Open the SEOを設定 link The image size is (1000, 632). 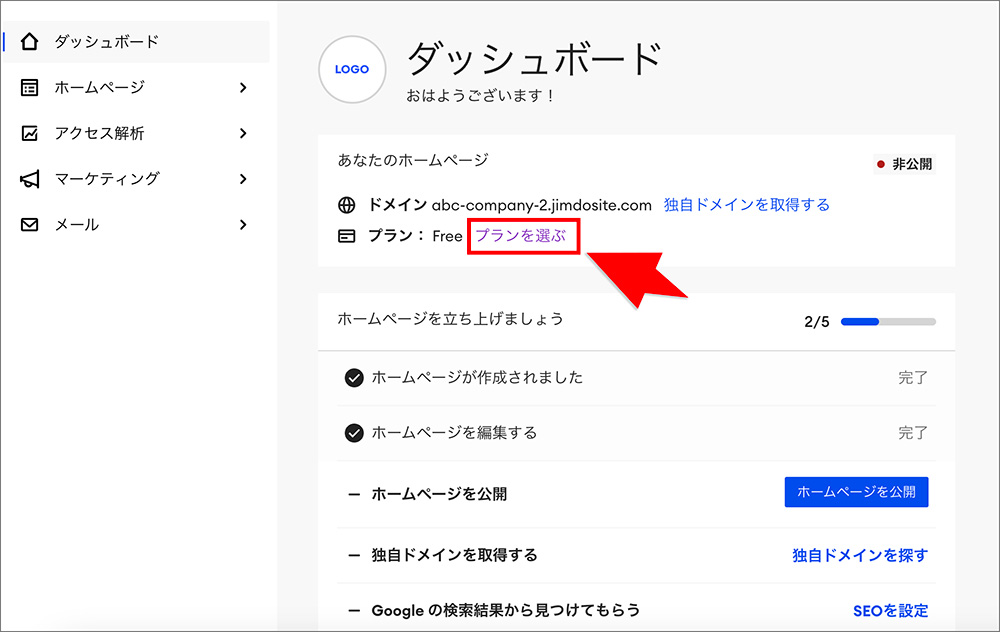[890, 611]
